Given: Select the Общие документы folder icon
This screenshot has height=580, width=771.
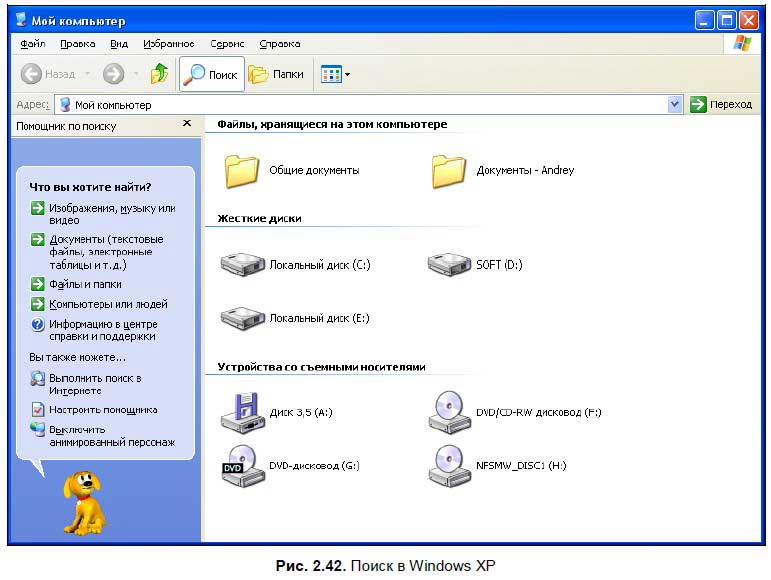Looking at the screenshot, I should click(x=241, y=171).
